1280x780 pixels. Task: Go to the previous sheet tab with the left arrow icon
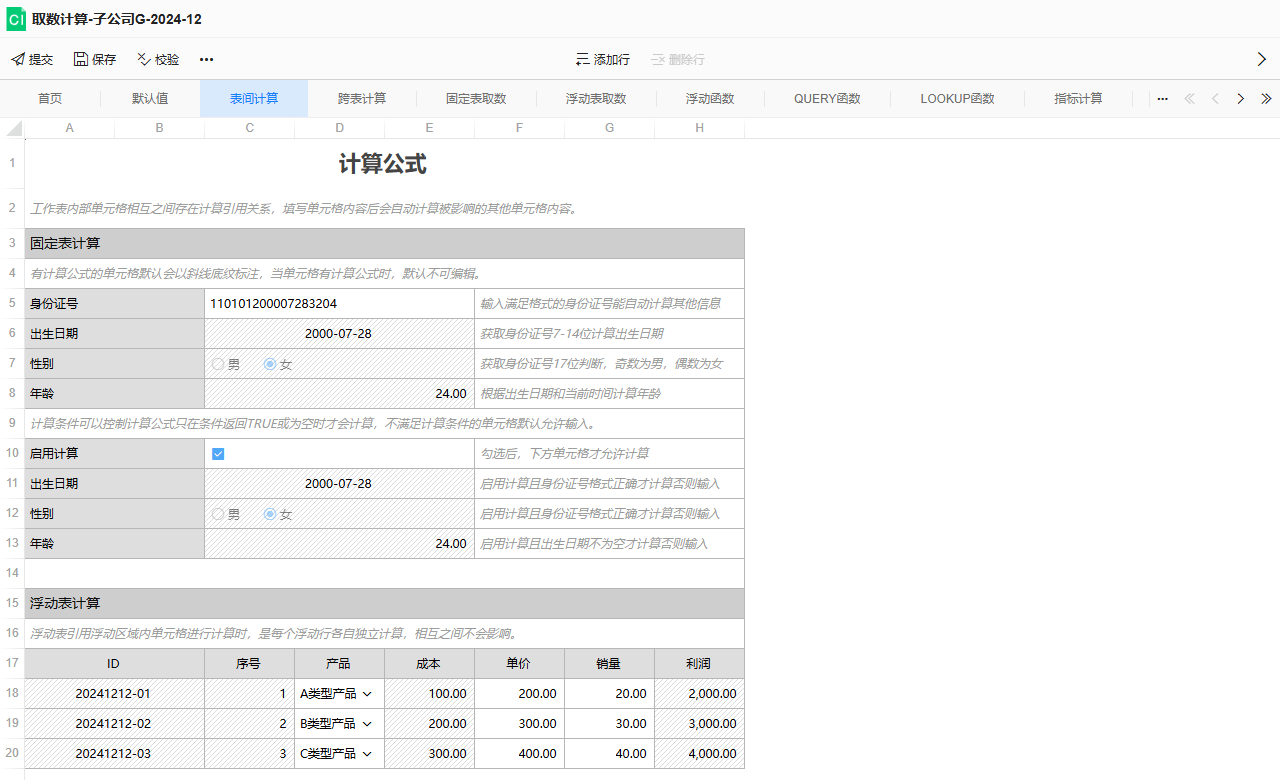[x=1214, y=98]
